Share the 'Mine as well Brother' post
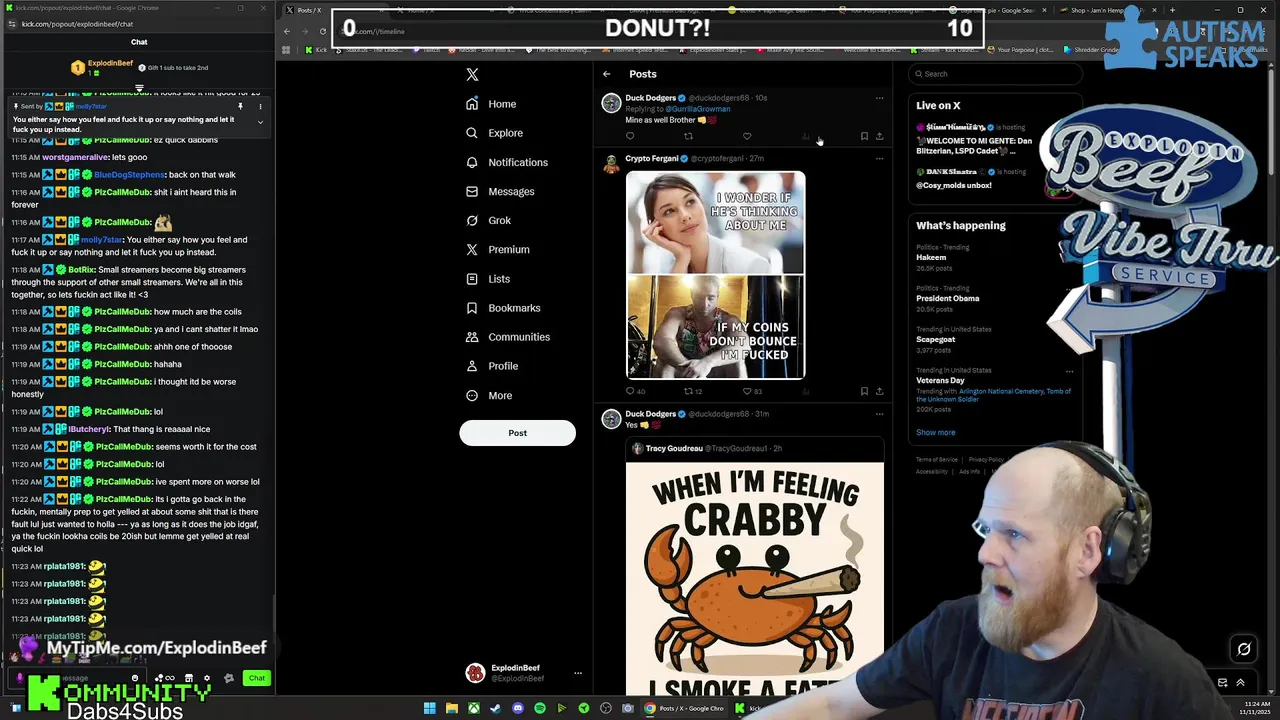This screenshot has height=720, width=1280. (879, 136)
